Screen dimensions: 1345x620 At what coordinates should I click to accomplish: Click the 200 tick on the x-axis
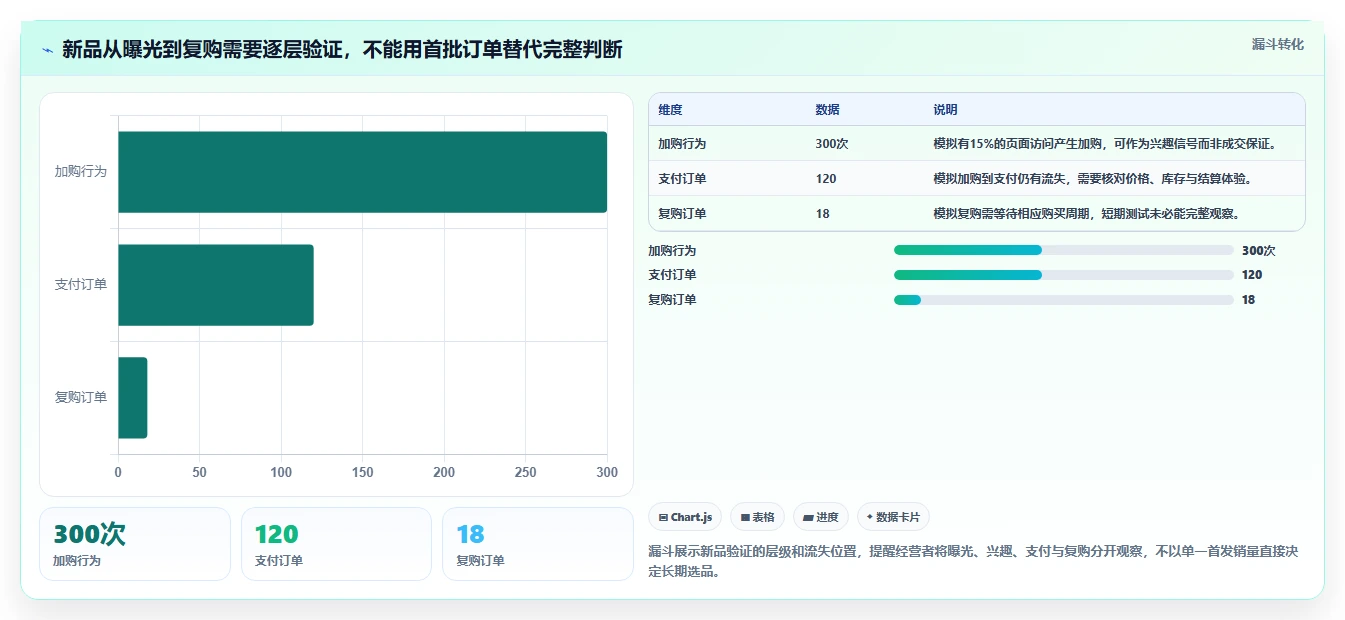[x=444, y=473]
